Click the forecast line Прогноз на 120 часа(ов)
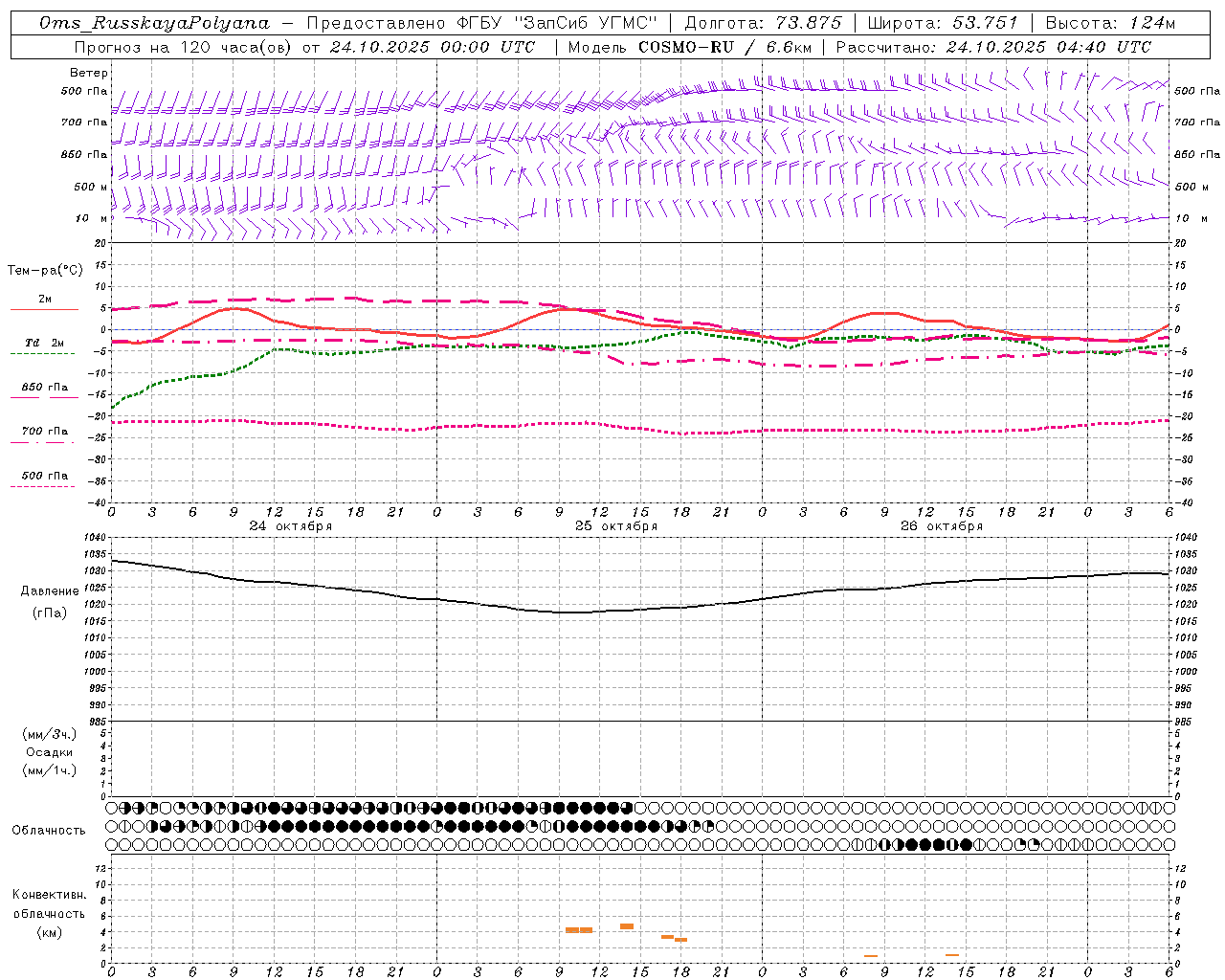 (181, 47)
